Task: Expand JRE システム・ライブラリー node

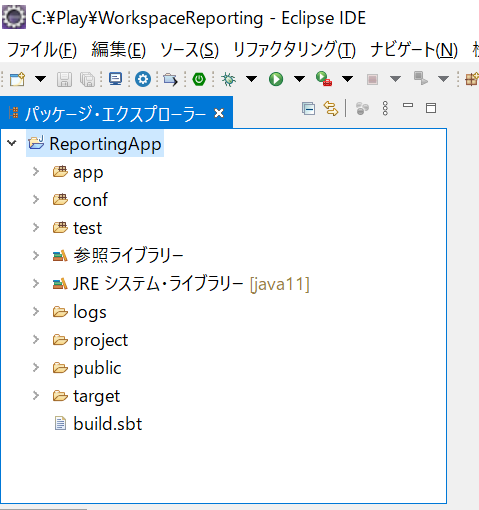Action: click(x=36, y=284)
